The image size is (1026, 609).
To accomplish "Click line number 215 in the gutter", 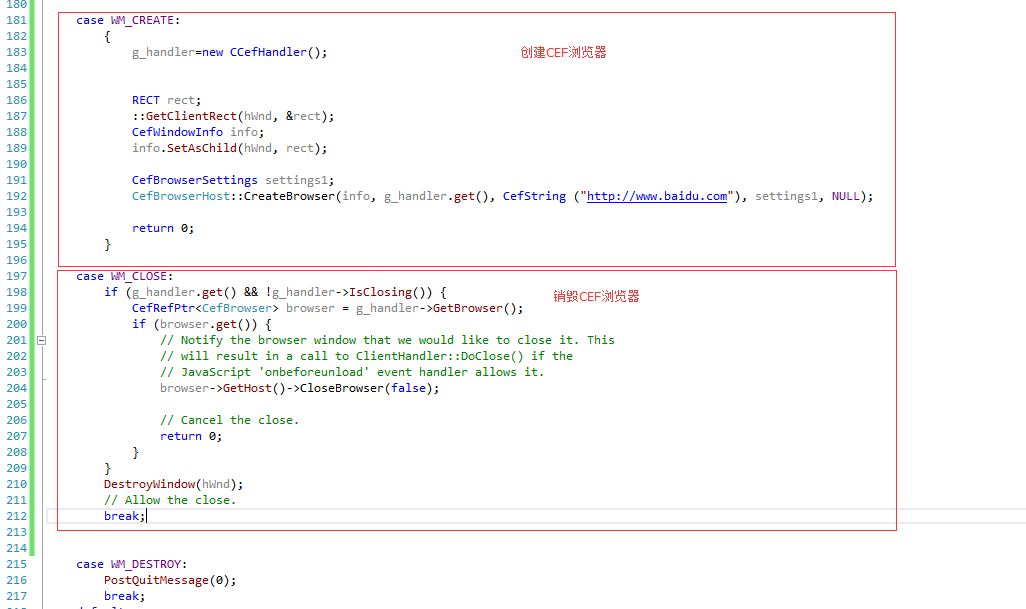I will pos(17,564).
